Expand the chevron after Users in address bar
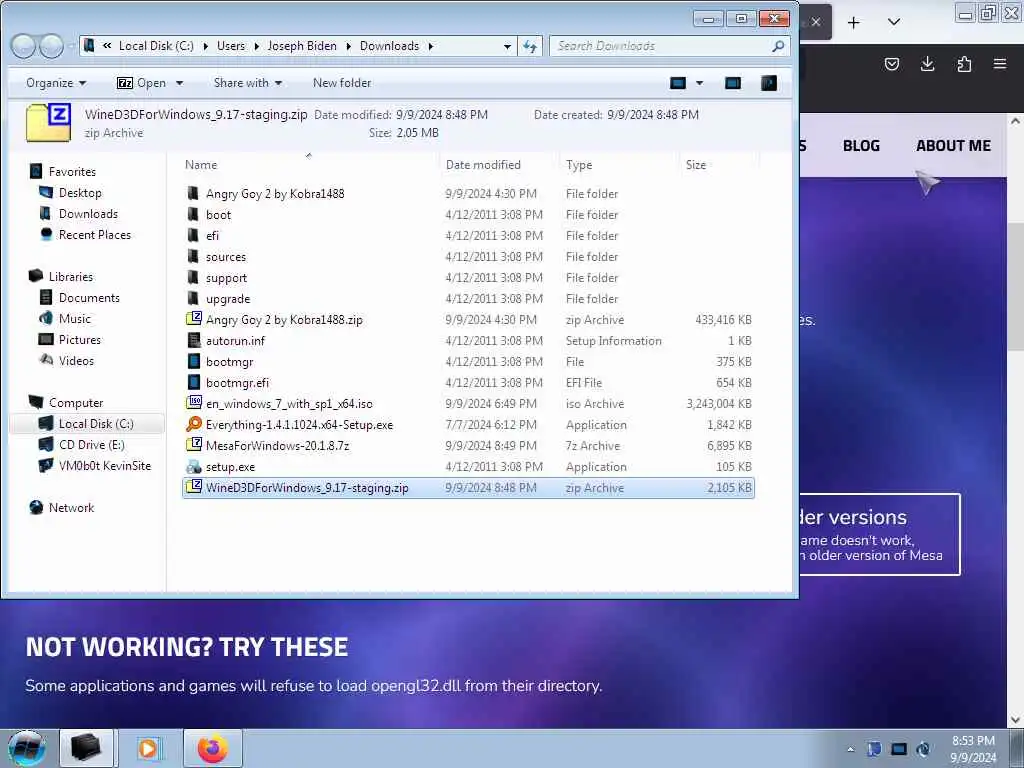The width and height of the screenshot is (1024, 768). tap(256, 46)
